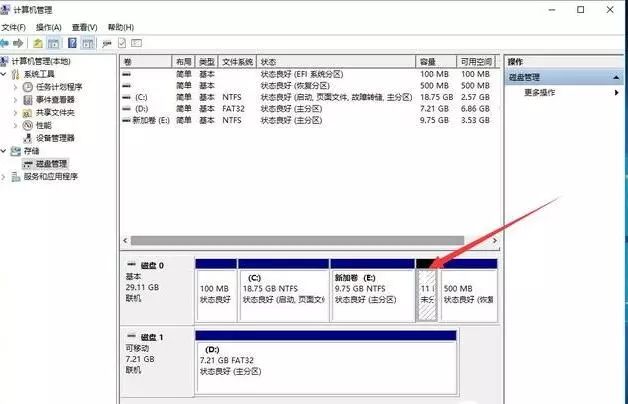Viewport: 628px width, 404px height.
Task: Expand the 共享文件夹 node
Action: point(16,113)
